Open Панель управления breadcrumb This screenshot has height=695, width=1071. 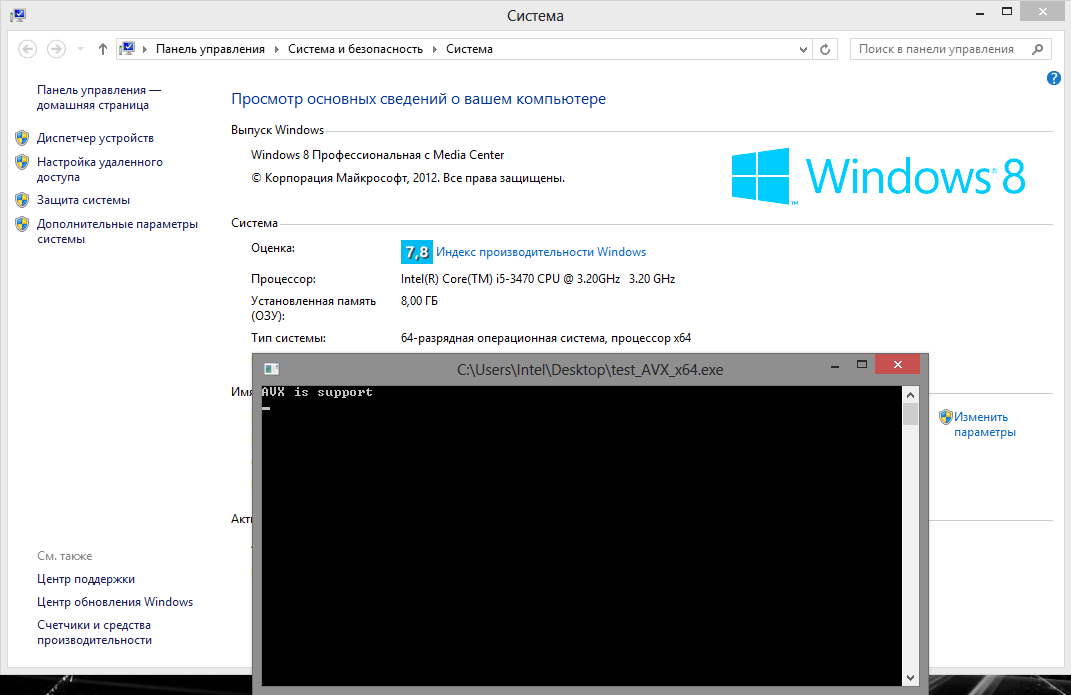(210, 49)
